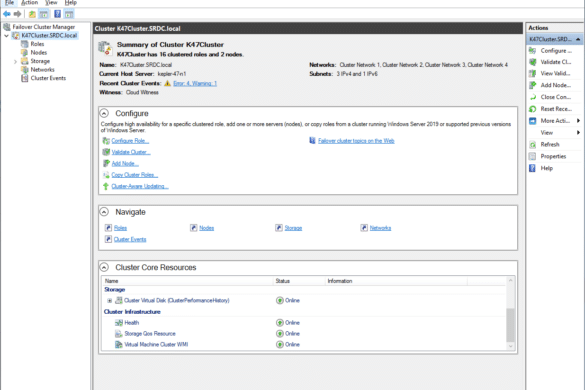Viewport: 585px width, 390px height.
Task: Select Nodes in the left tree
Action: [x=39, y=53]
